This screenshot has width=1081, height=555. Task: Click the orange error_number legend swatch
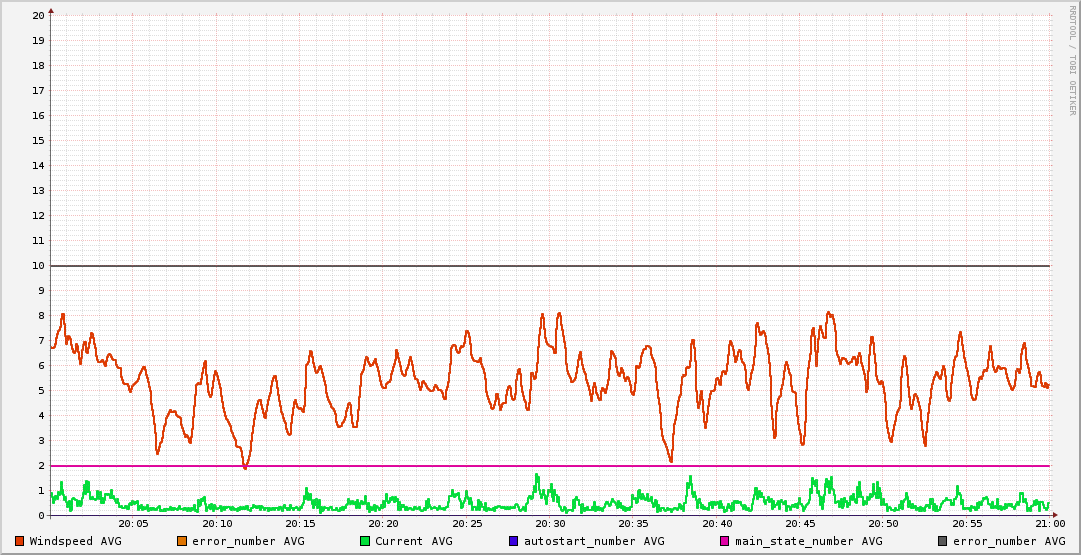182,541
